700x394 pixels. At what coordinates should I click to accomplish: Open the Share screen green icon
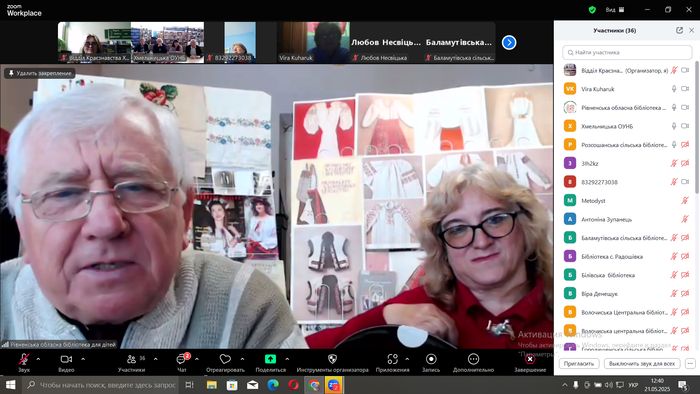pyautogui.click(x=270, y=359)
